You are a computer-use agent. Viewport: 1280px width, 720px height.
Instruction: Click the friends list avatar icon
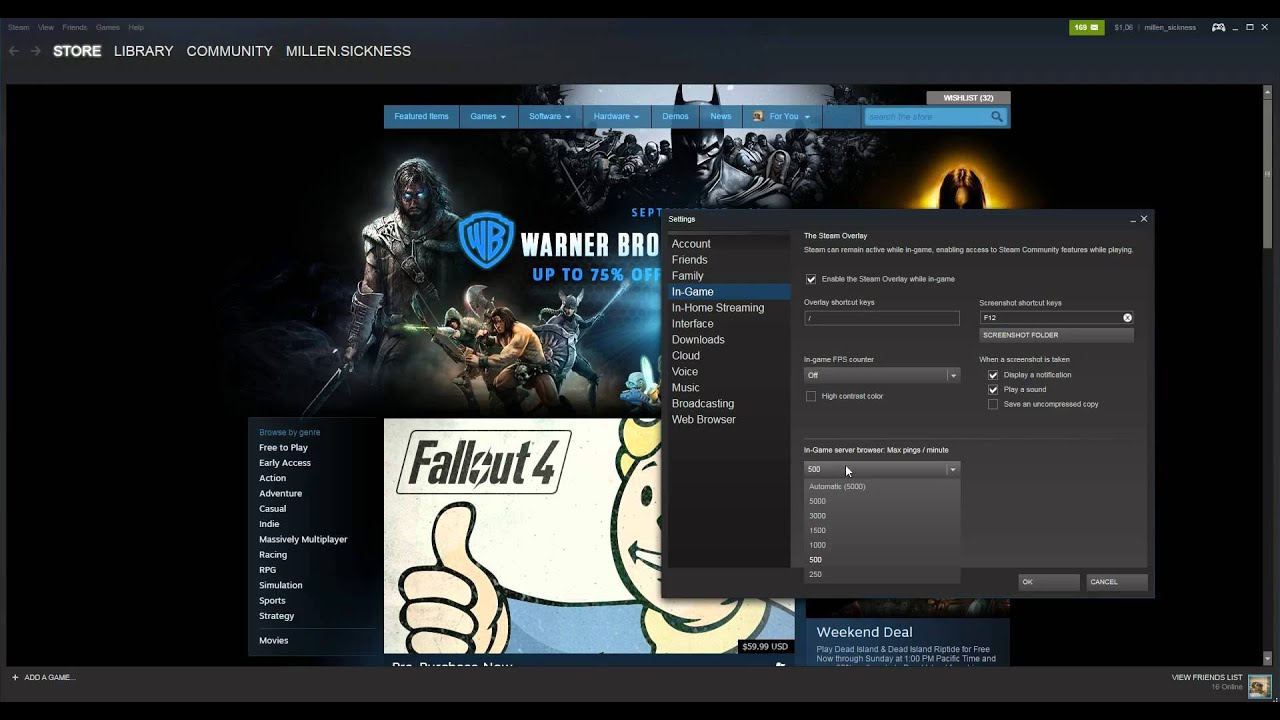tap(1259, 686)
